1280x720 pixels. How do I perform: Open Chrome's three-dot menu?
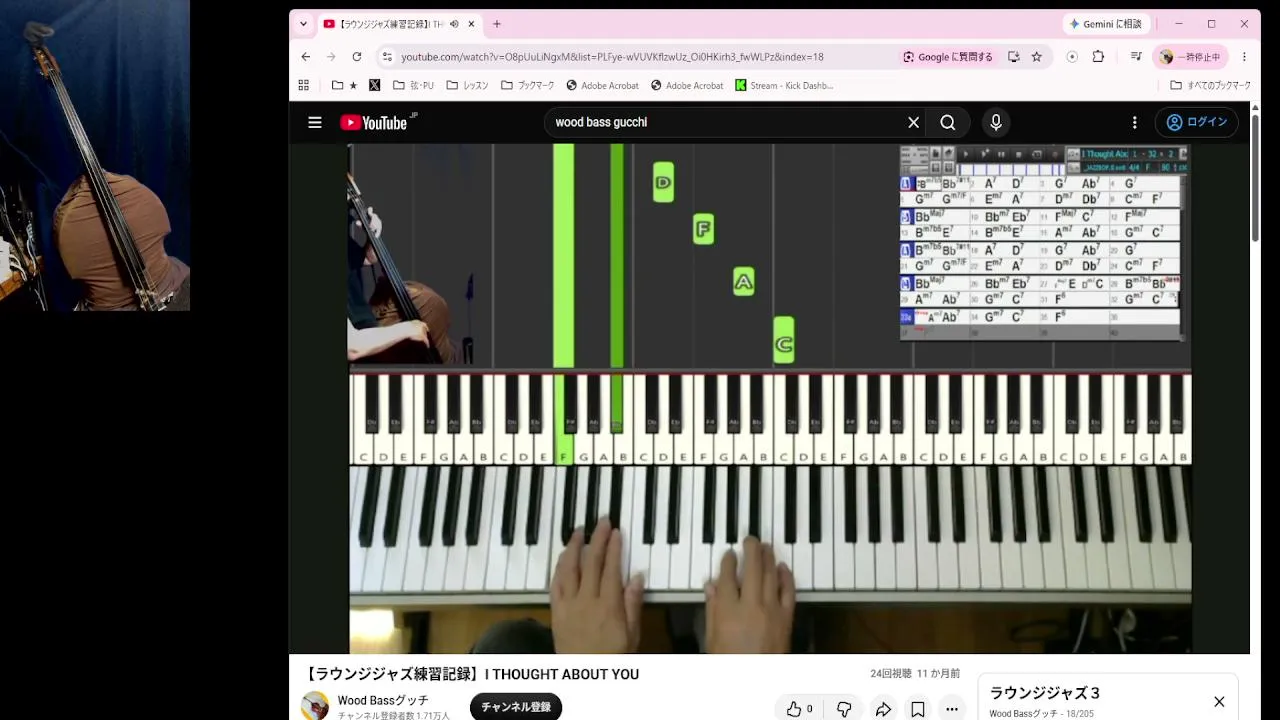(1244, 57)
